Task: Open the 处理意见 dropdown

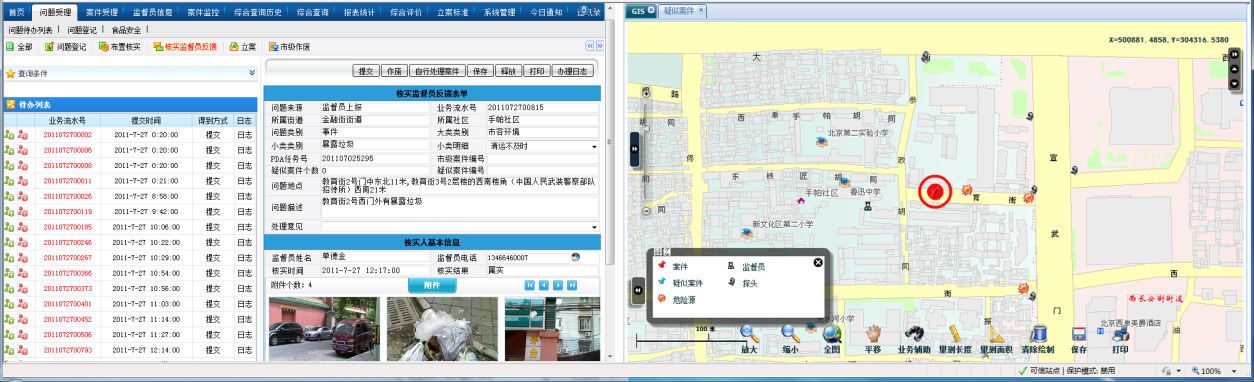Action: pos(595,227)
